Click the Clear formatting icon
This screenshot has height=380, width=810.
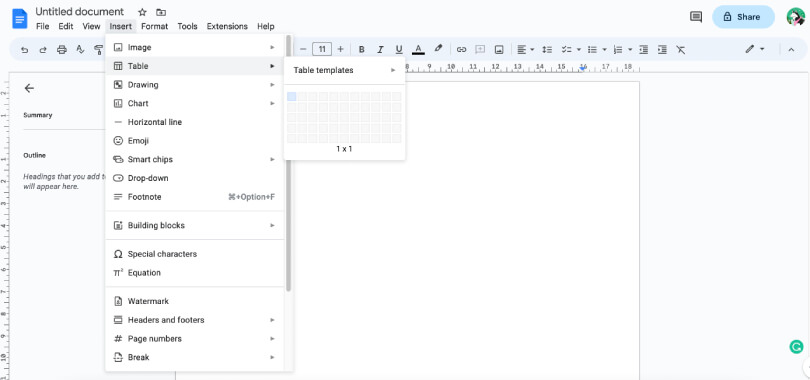click(681, 50)
